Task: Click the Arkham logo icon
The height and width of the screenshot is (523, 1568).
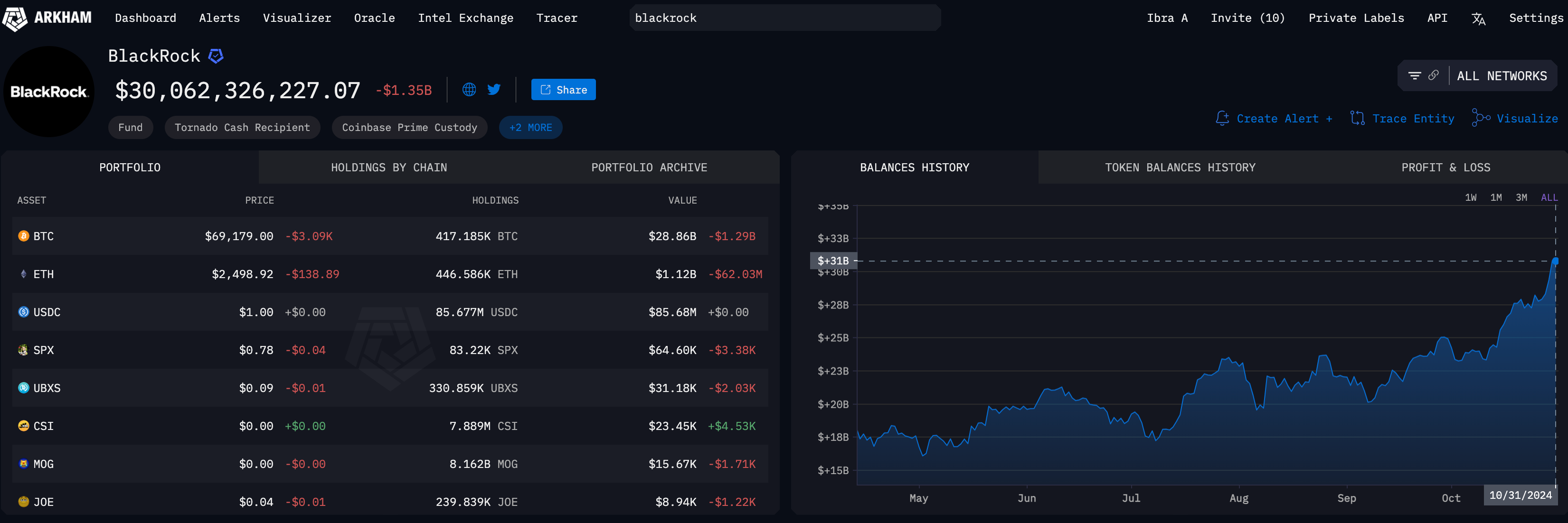Action: (15, 18)
